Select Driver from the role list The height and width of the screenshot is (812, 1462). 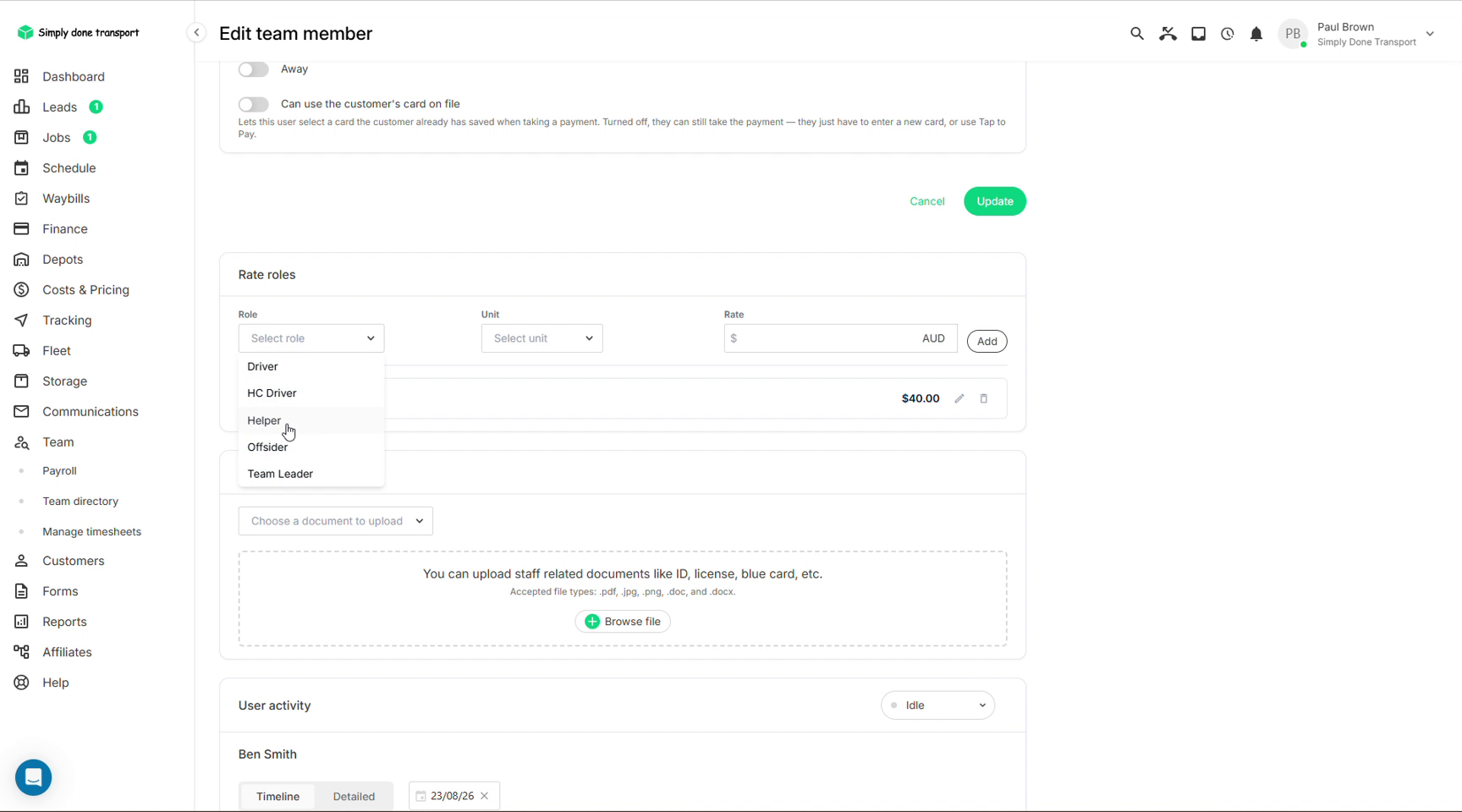coord(311,366)
